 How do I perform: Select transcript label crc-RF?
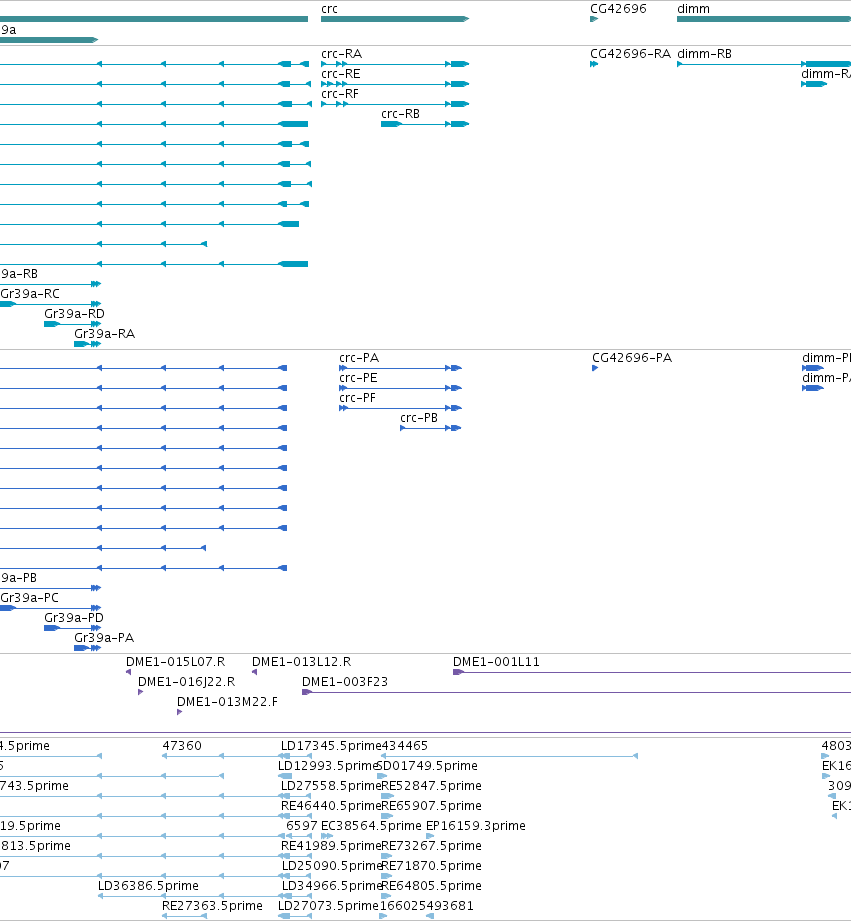pos(340,94)
